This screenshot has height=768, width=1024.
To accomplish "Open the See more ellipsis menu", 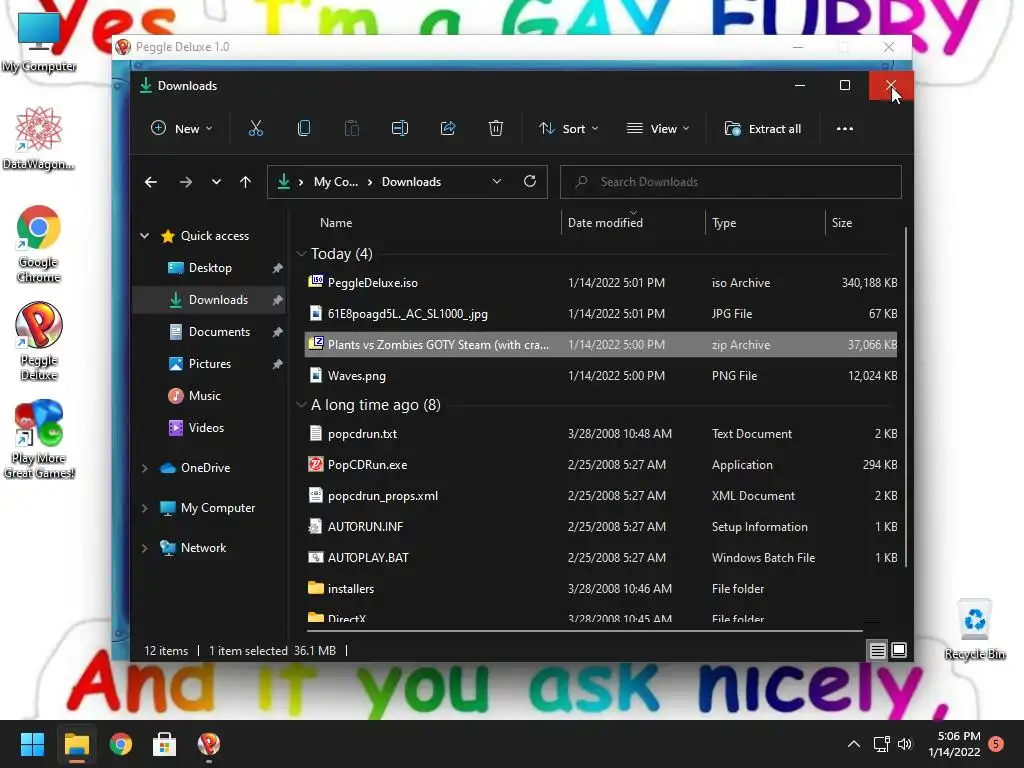I will [x=844, y=129].
